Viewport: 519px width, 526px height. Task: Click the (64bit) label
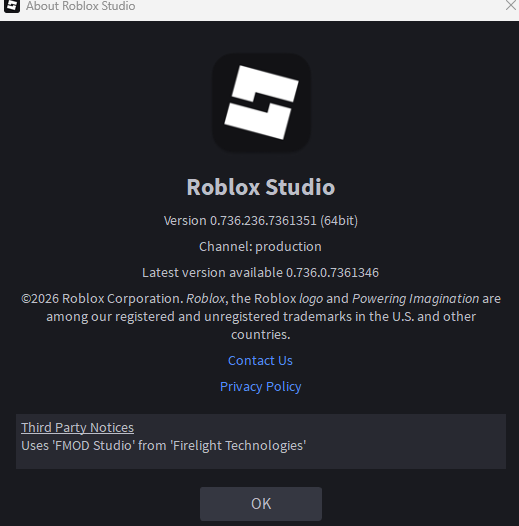click(x=339, y=221)
